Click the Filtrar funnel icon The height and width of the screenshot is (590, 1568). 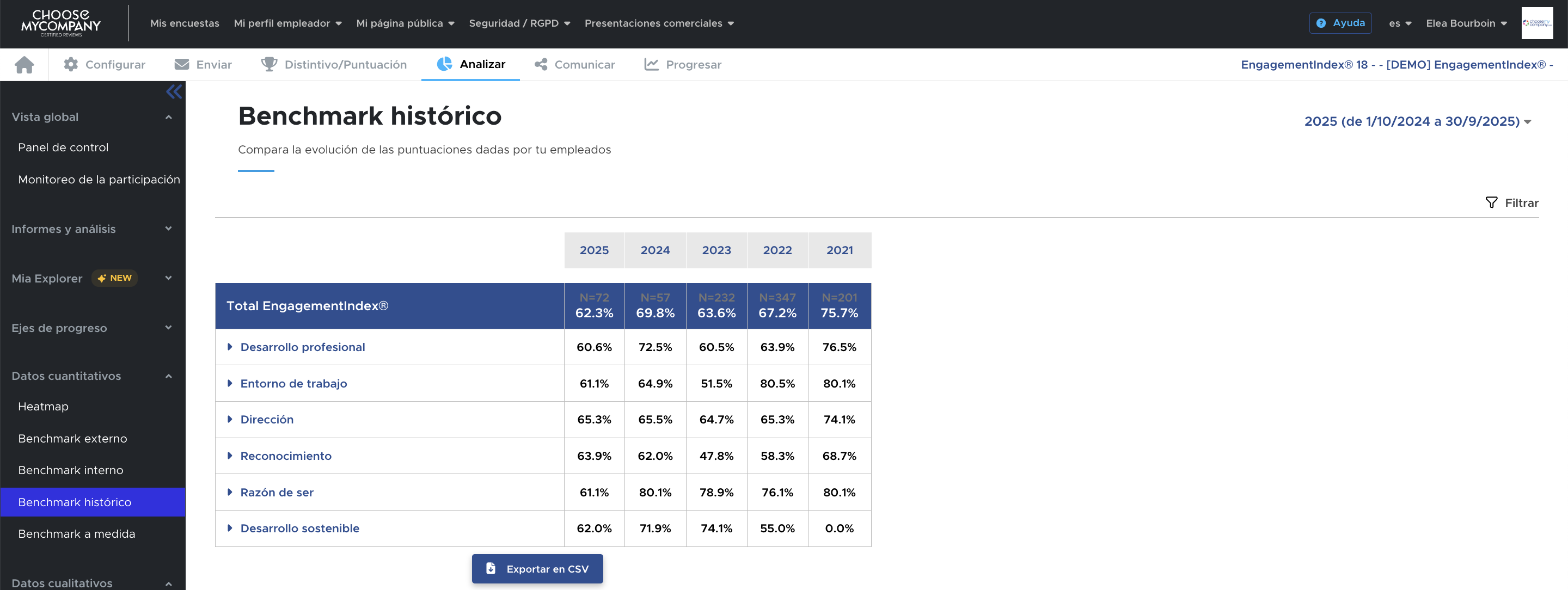(x=1491, y=202)
